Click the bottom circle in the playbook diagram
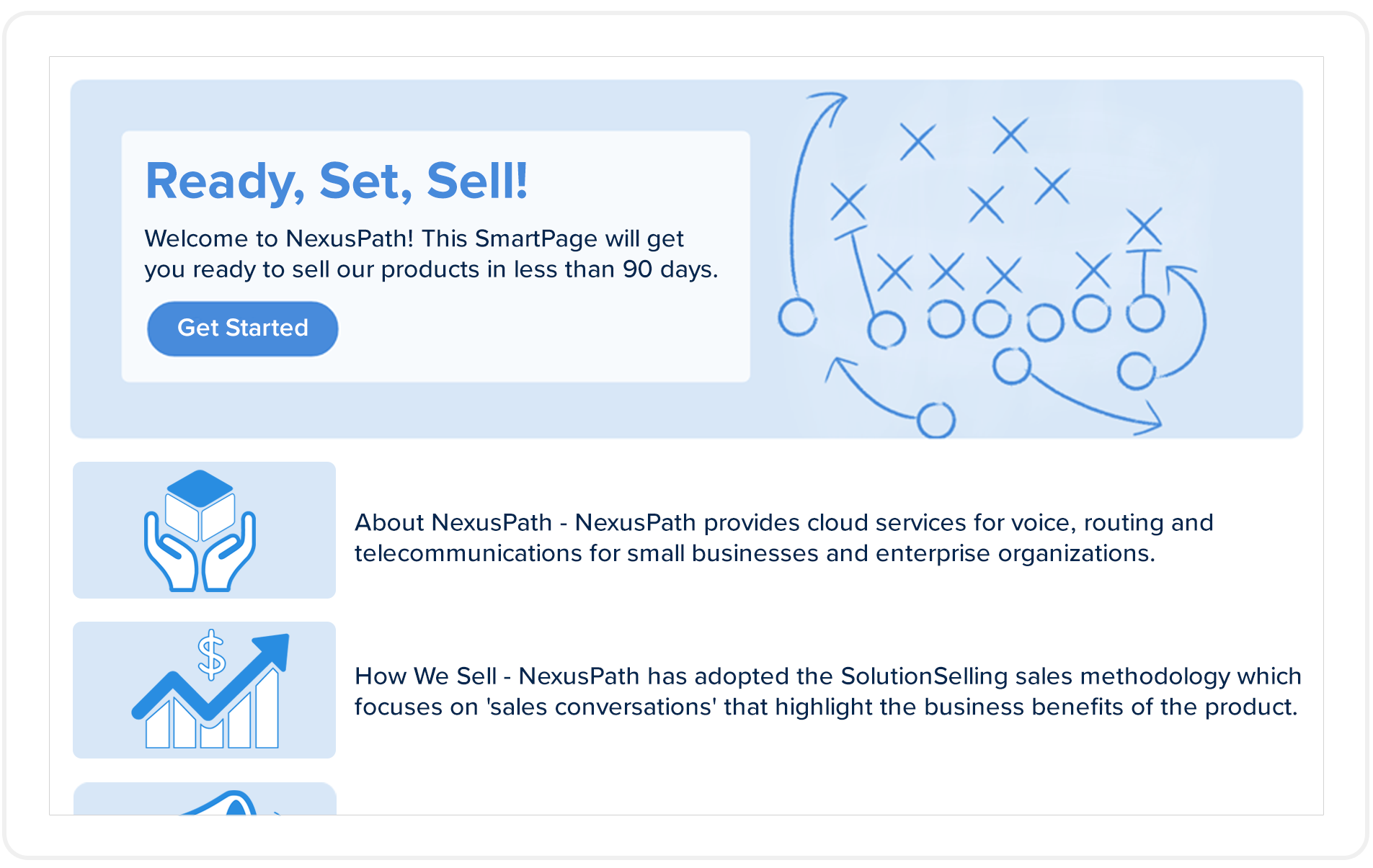Viewport: 1373px width, 868px height. click(x=936, y=420)
